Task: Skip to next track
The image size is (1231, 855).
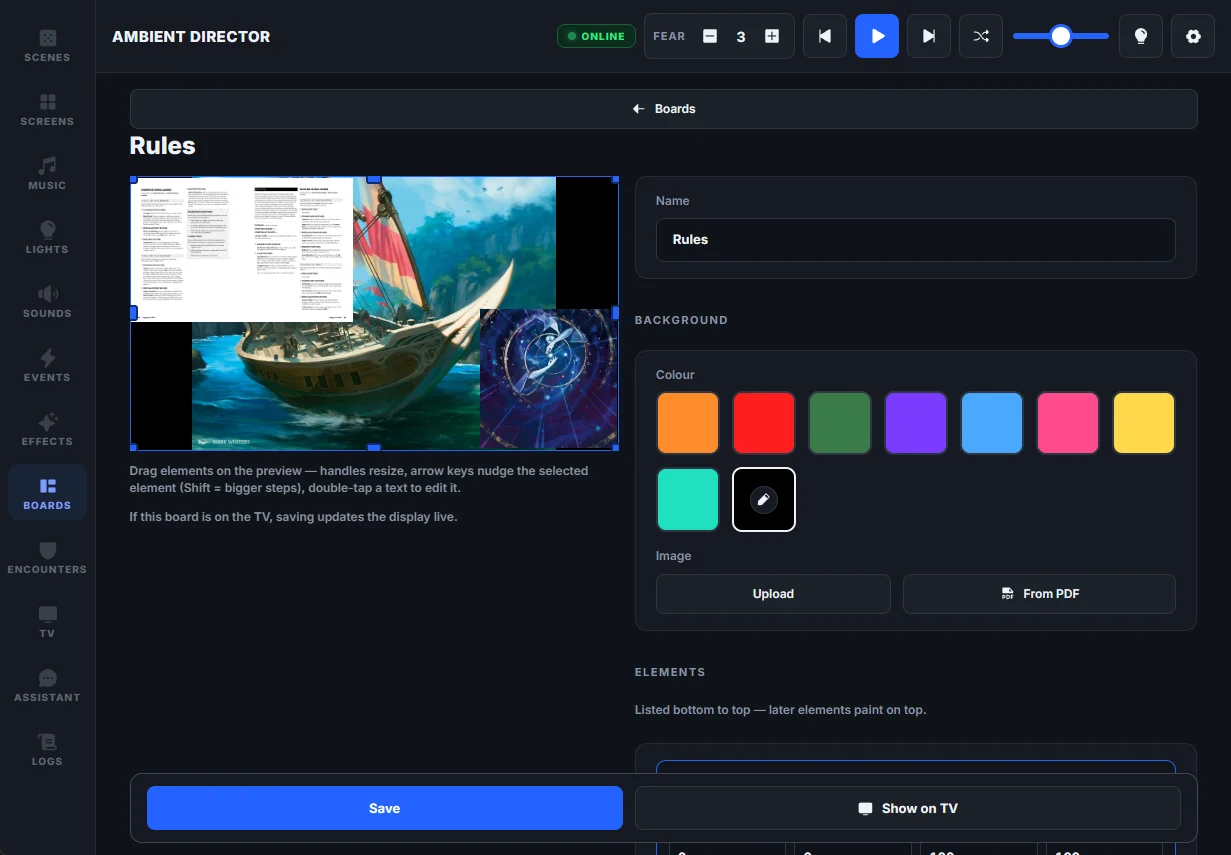Action: click(929, 36)
